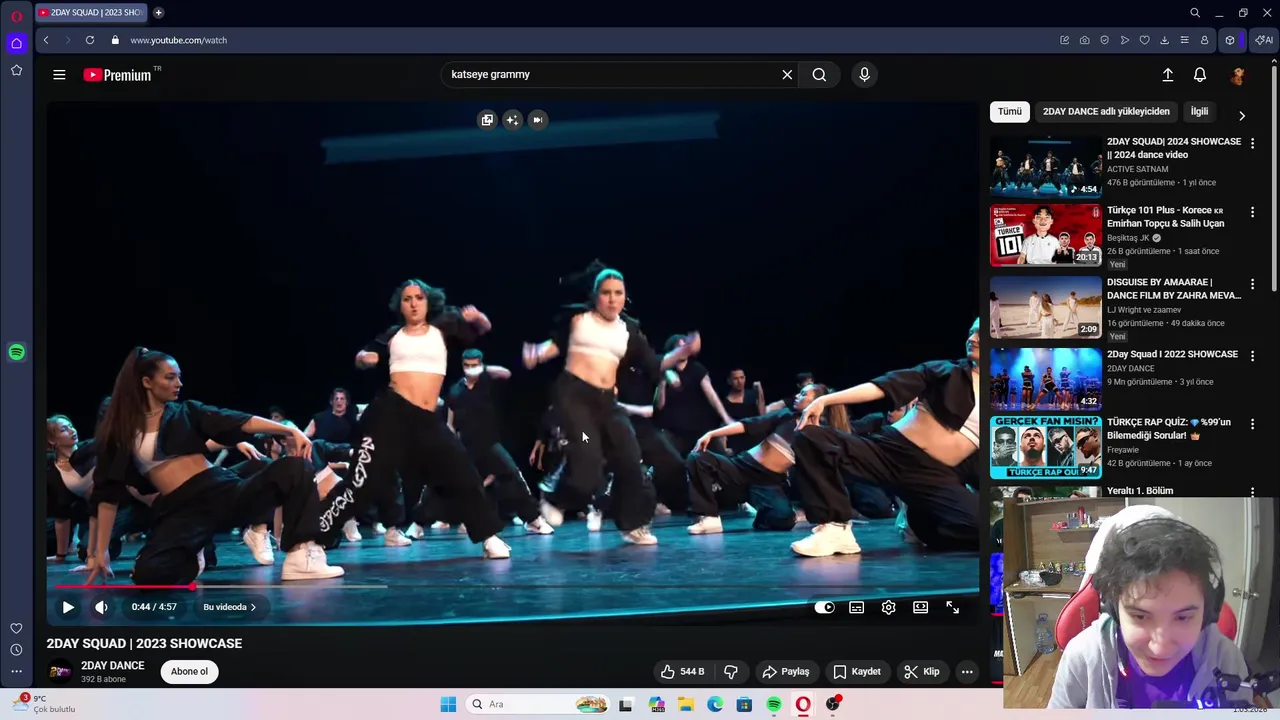Open YouTube create/upload button

pyautogui.click(x=1167, y=75)
